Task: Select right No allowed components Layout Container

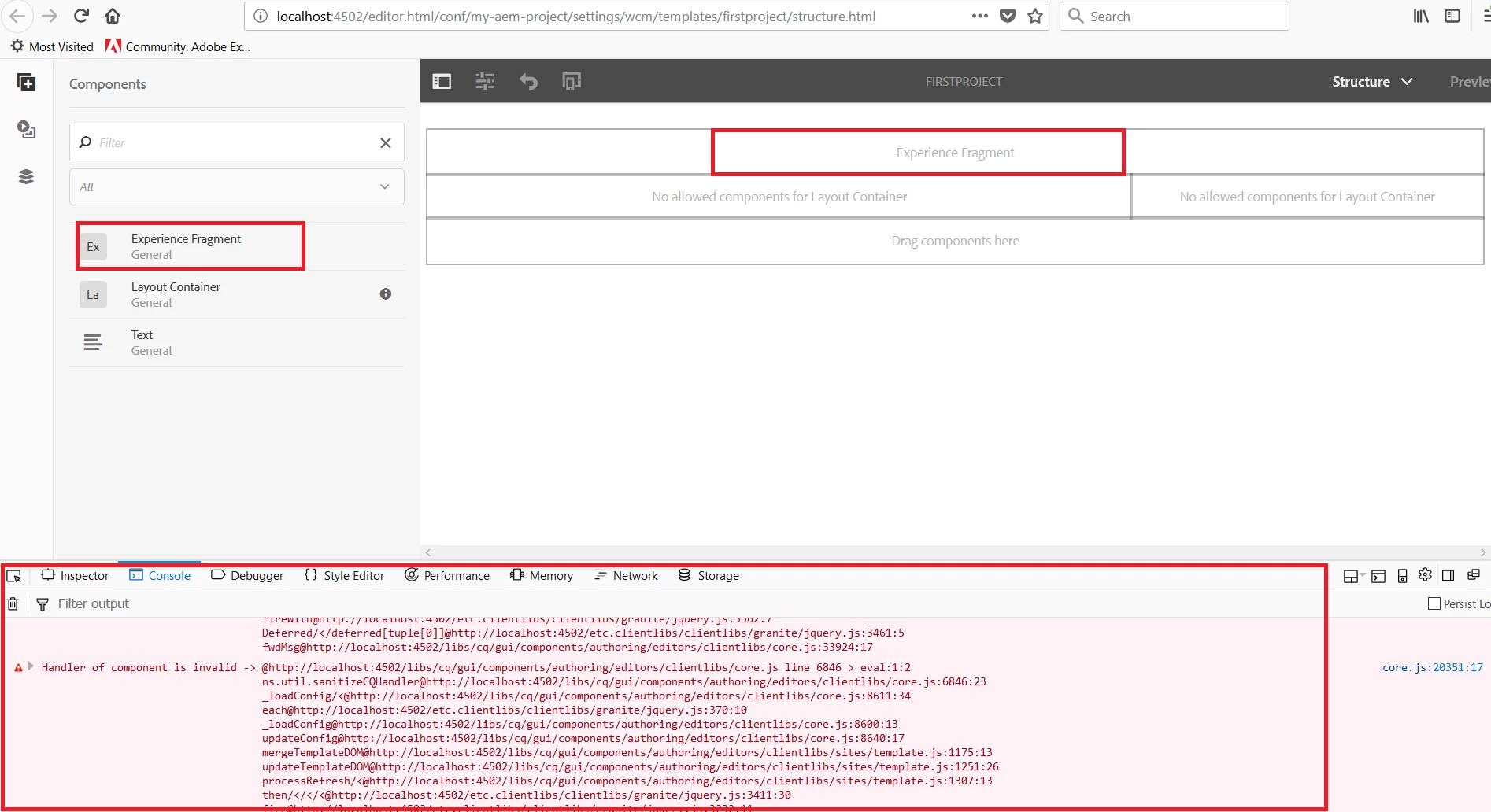Action: pos(1308,197)
